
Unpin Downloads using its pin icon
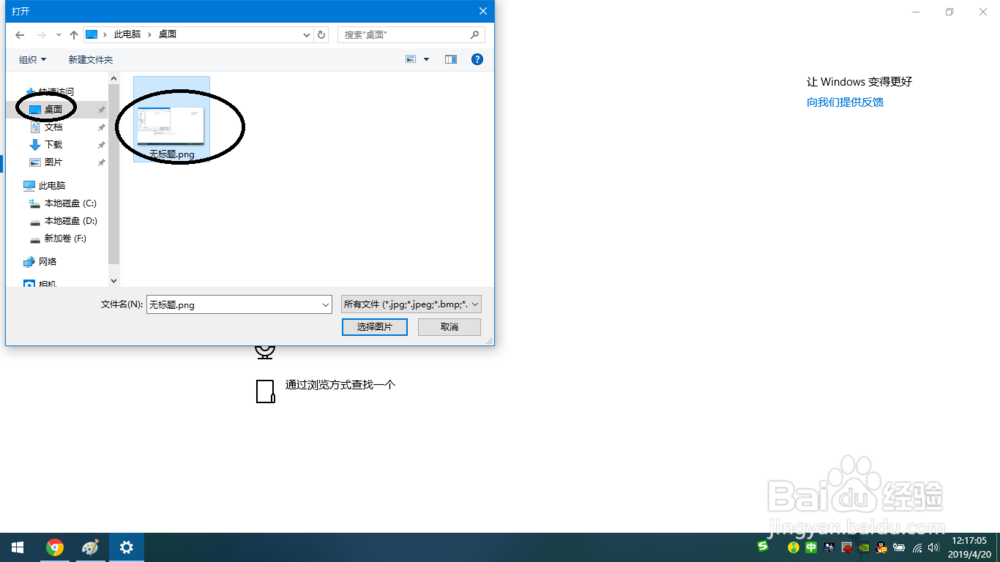(101, 145)
